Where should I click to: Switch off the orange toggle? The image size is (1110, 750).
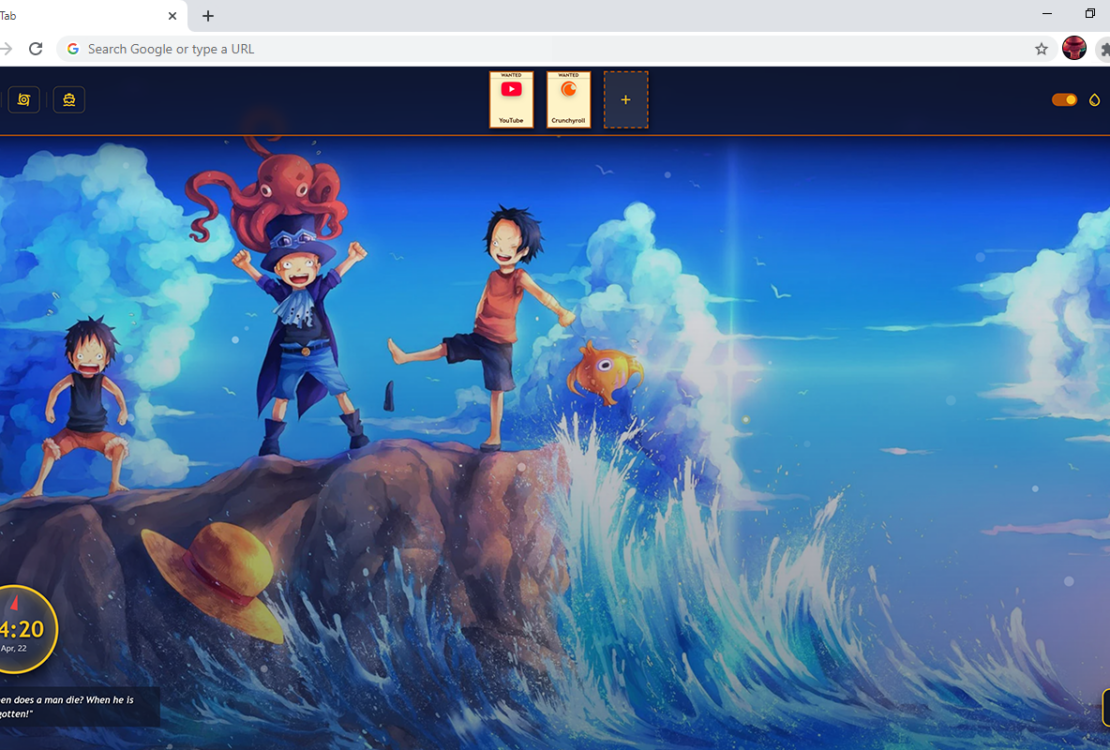point(1064,100)
